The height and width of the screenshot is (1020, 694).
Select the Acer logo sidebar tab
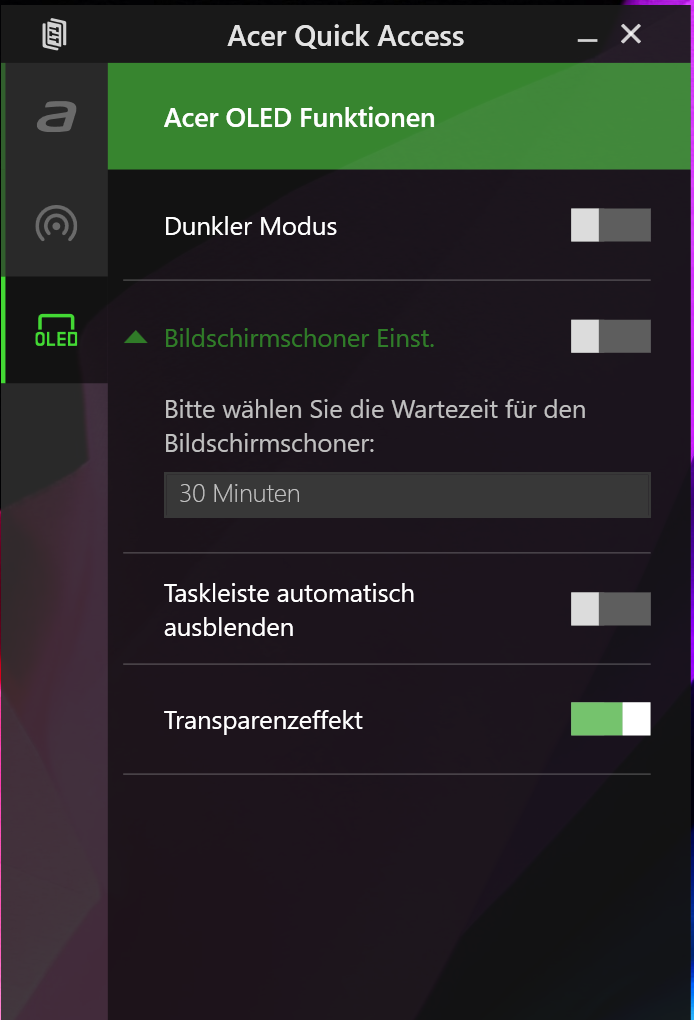(56, 117)
